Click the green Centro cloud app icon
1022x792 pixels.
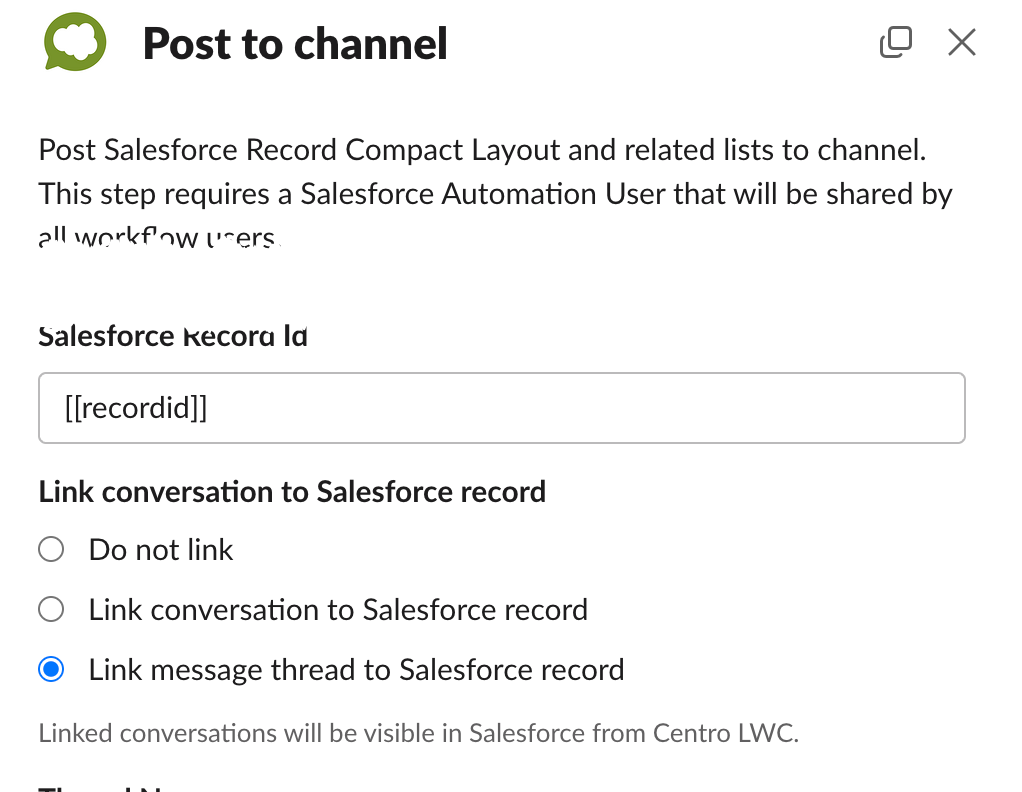[75, 42]
